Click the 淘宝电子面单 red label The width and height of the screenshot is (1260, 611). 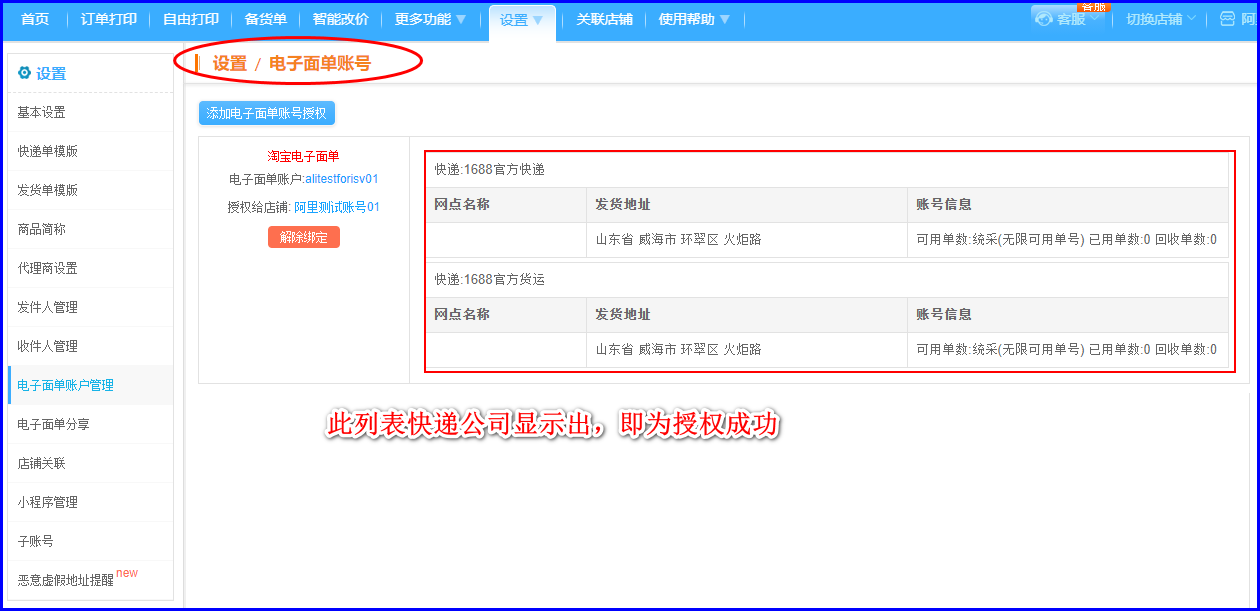click(x=303, y=156)
